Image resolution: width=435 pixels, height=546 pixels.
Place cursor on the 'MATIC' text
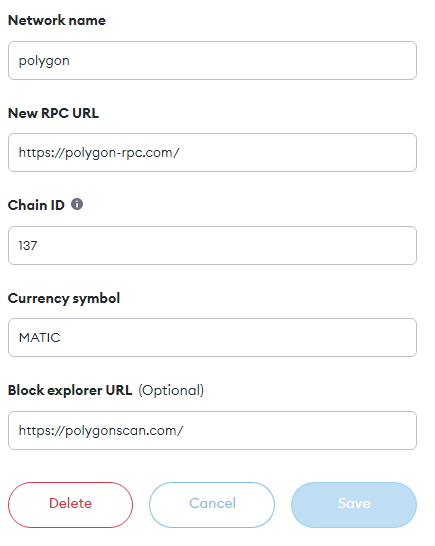click(40, 337)
